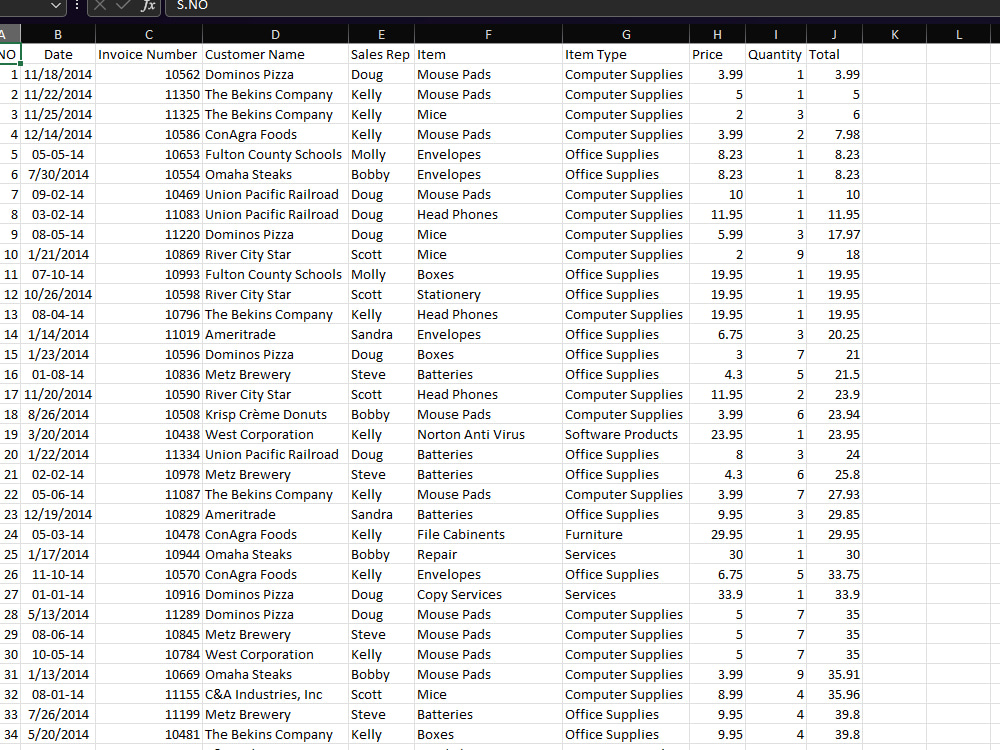Select the total value 17.97

point(834,234)
